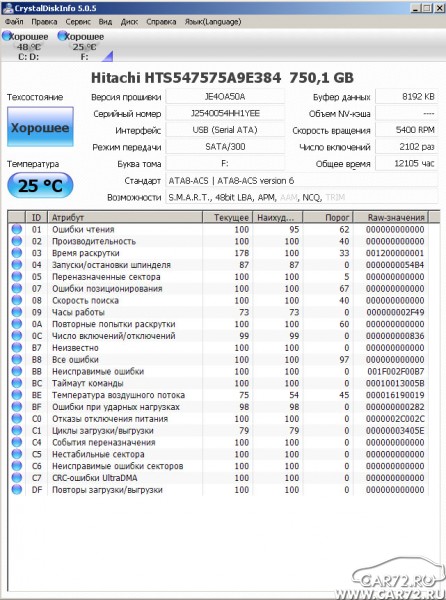
Task: Open the Сервис menu
Action: pos(78,22)
